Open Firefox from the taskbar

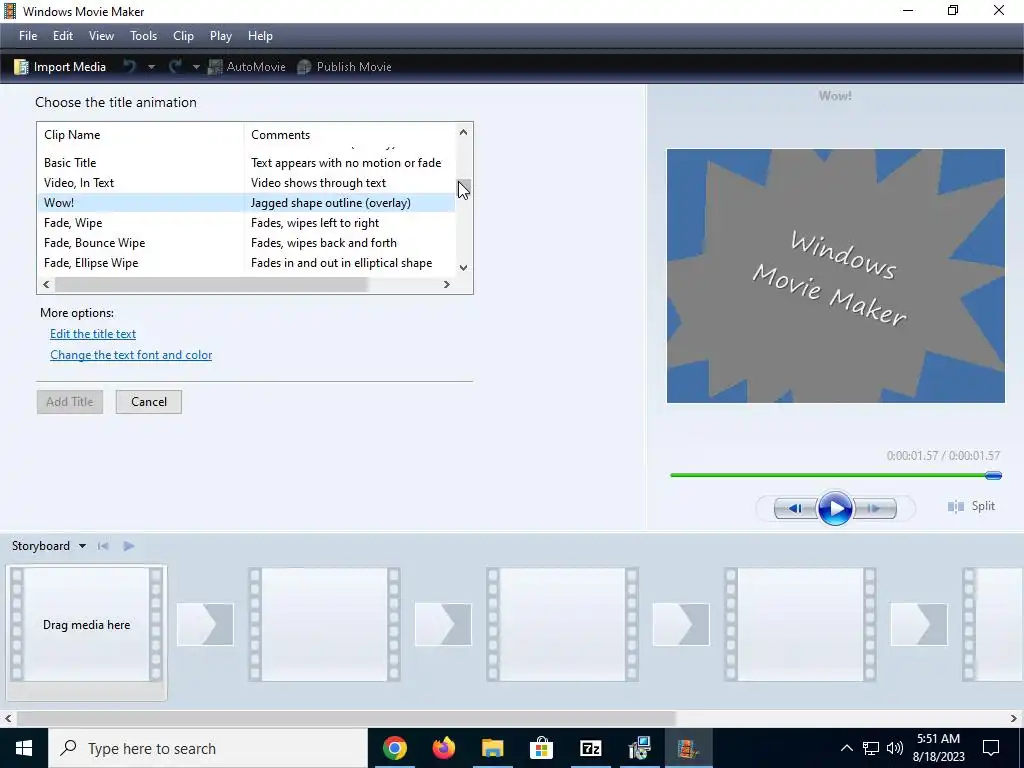tap(443, 748)
